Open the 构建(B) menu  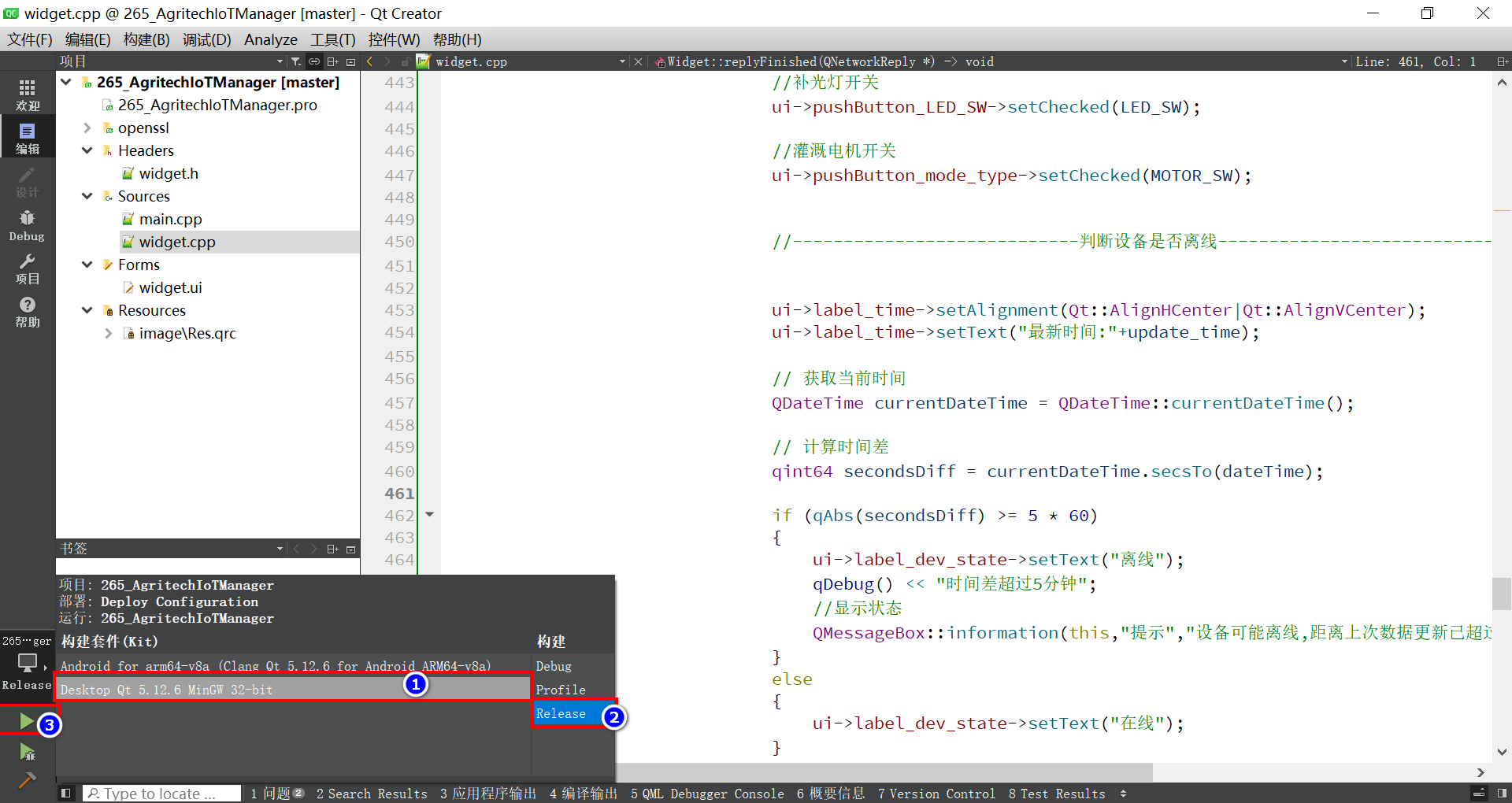click(146, 39)
